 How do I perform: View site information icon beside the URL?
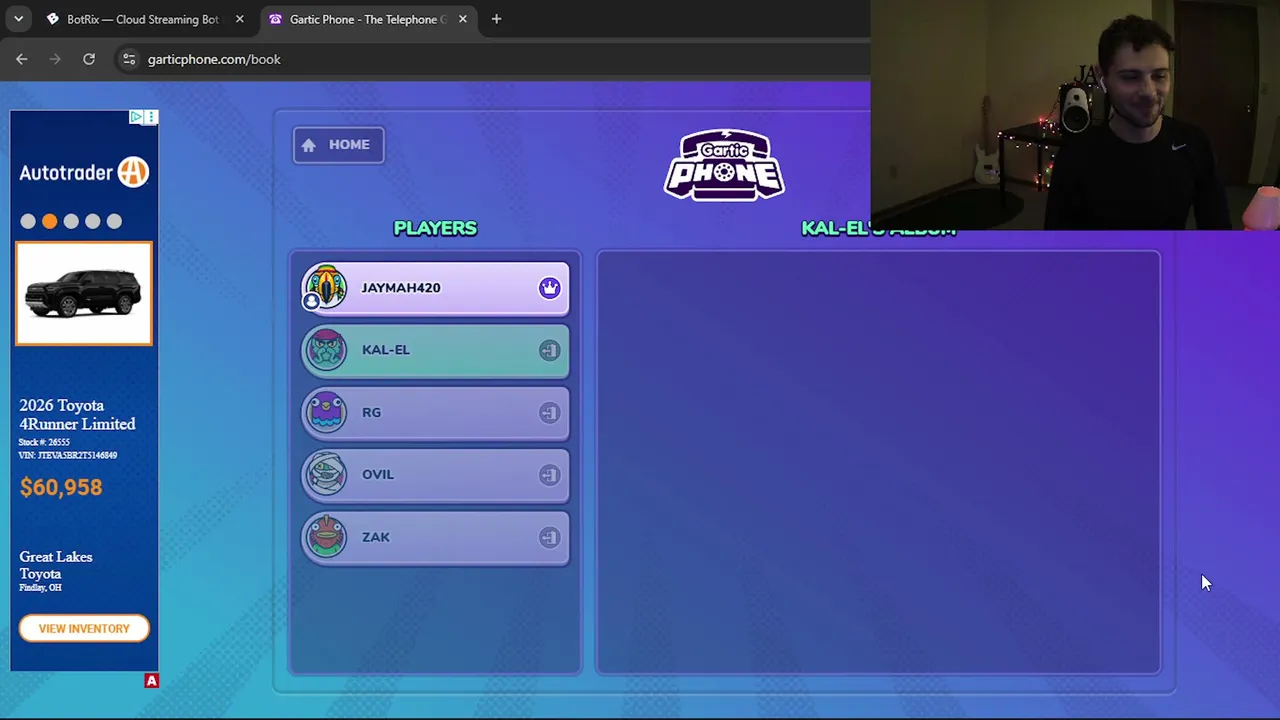[x=128, y=59]
